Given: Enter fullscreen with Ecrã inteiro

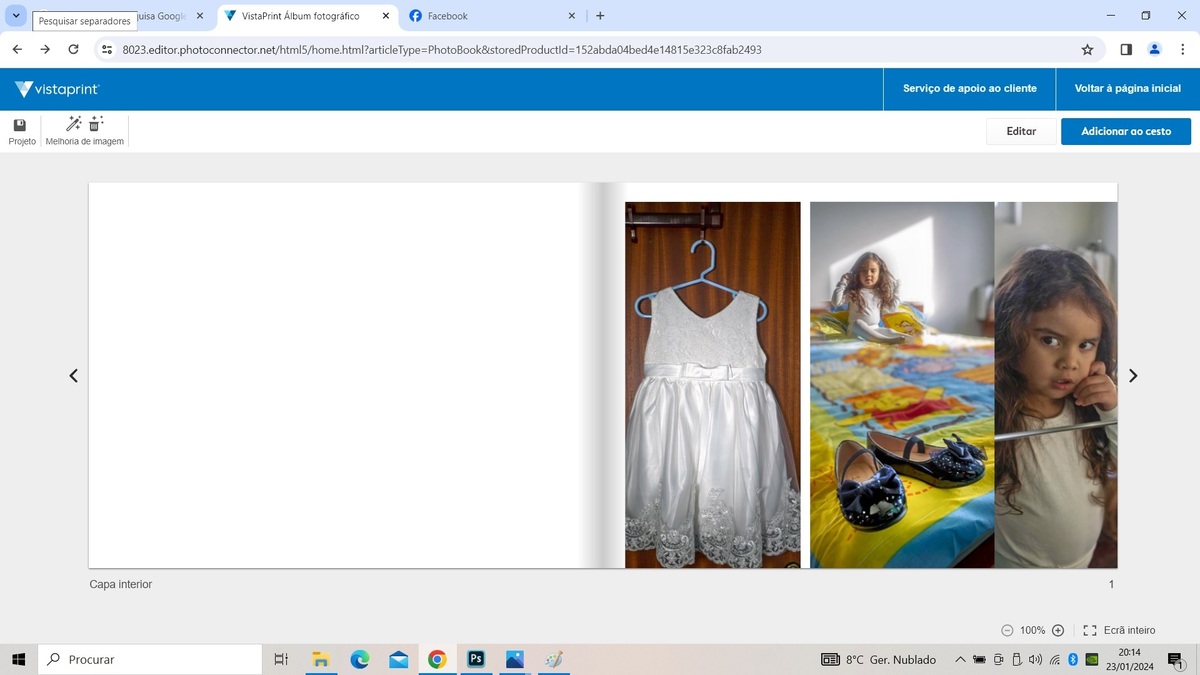Looking at the screenshot, I should [1119, 630].
